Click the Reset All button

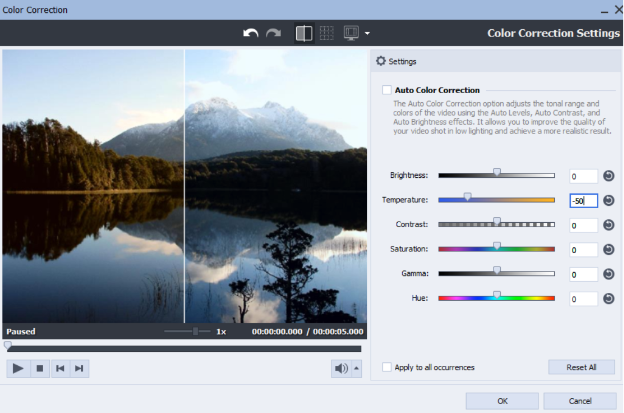[x=581, y=367]
